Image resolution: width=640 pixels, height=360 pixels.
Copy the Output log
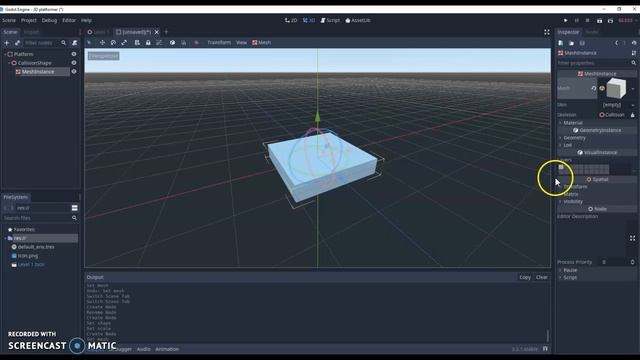coord(525,277)
